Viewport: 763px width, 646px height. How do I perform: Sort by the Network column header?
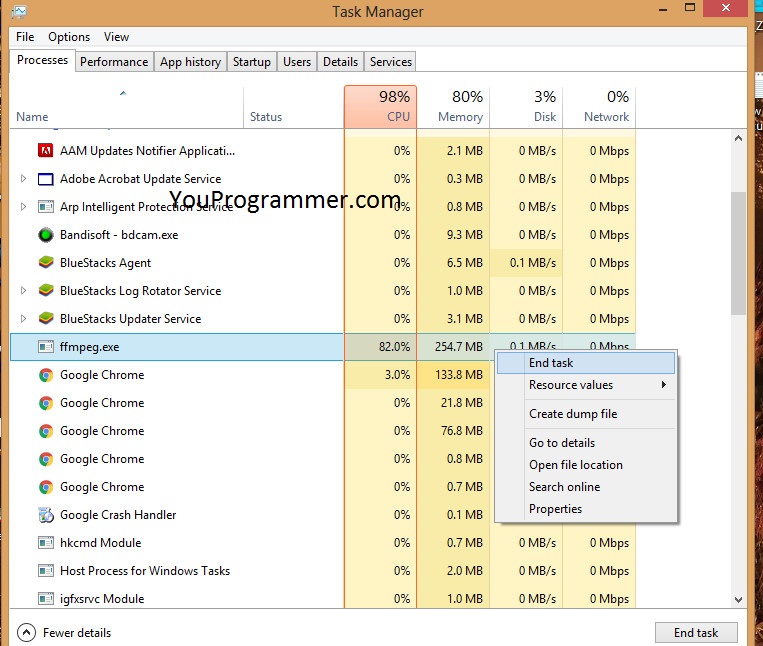pos(599,108)
